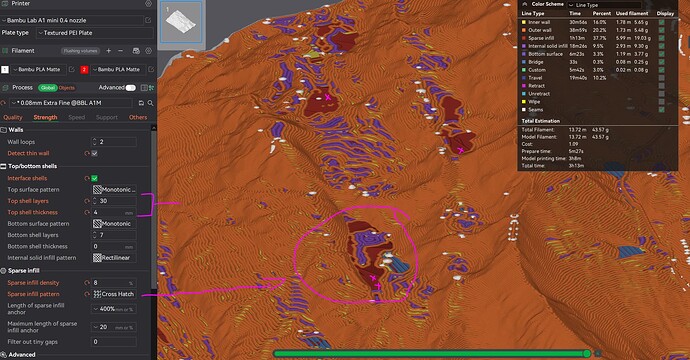Viewport: 690px width, 360px height.
Task: Open the process preset dropdown
Action: 71,103
